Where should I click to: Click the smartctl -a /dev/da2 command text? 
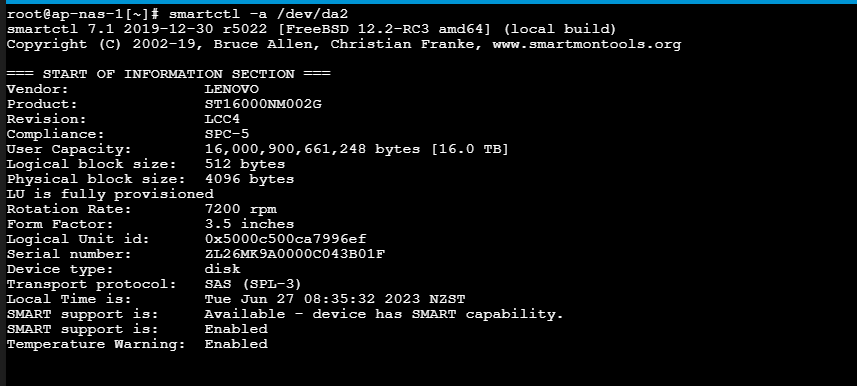258,14
